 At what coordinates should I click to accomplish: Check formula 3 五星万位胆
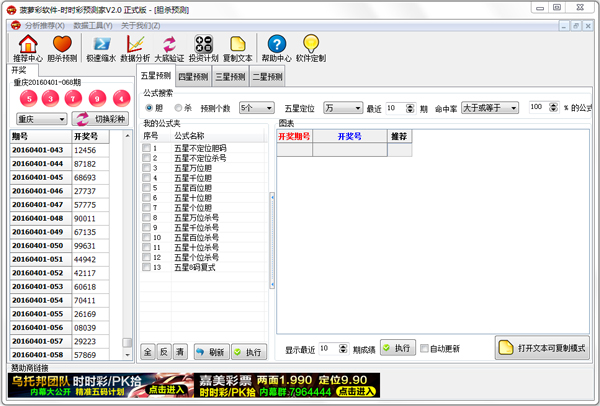pos(146,168)
